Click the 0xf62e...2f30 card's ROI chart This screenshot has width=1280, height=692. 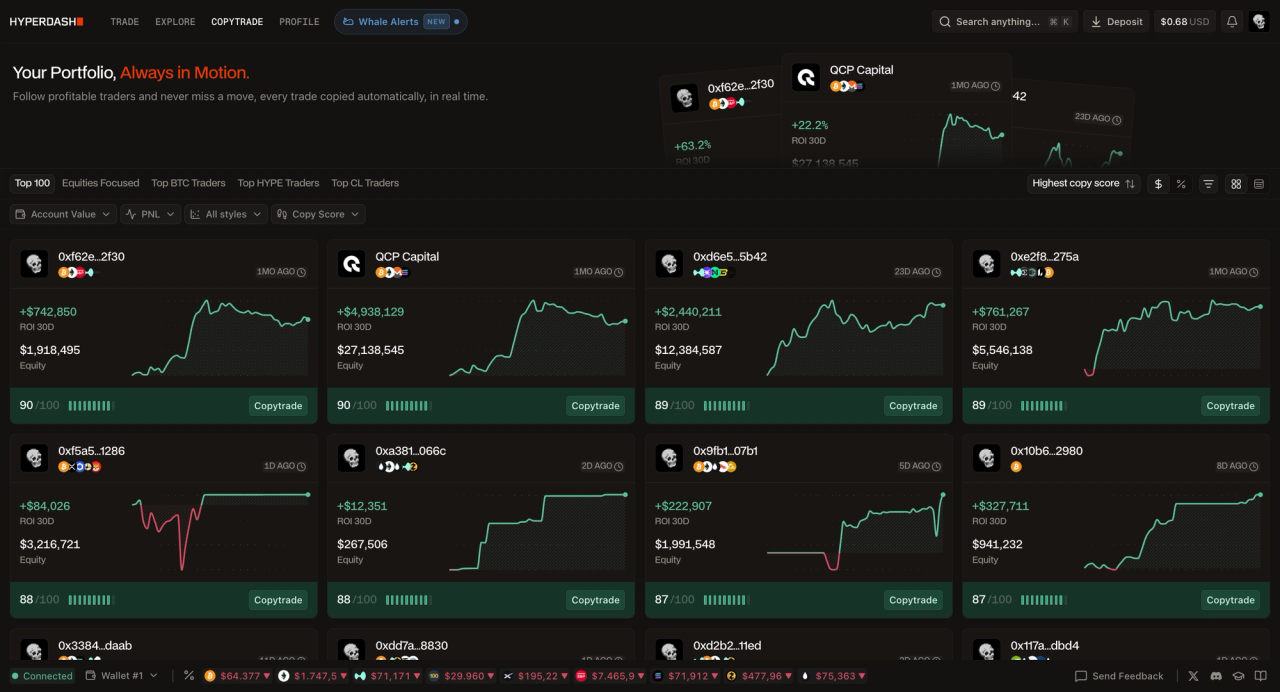220,338
